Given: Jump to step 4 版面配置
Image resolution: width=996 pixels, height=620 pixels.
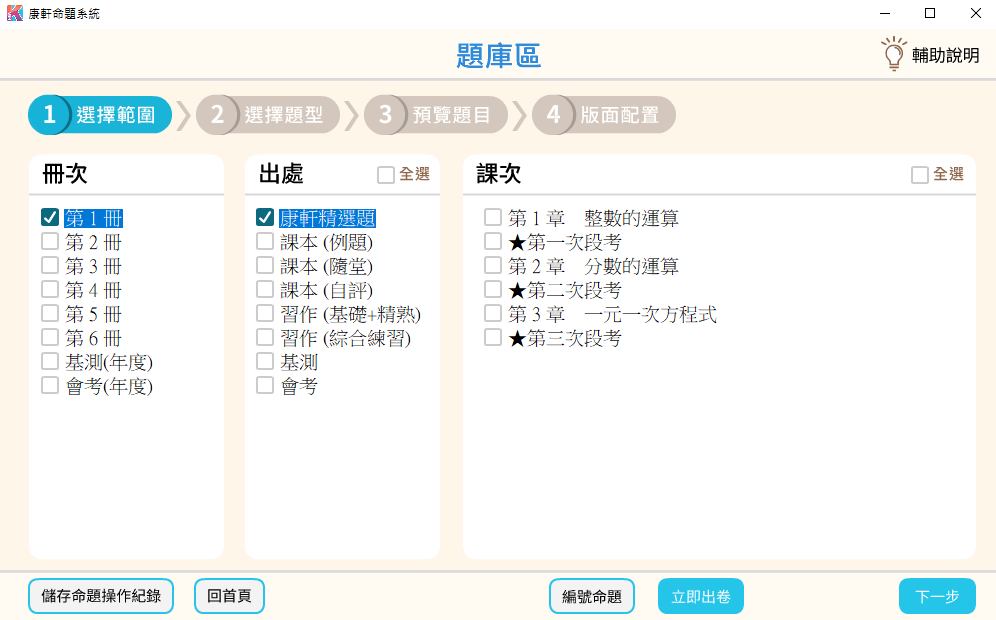Looking at the screenshot, I should tap(604, 115).
